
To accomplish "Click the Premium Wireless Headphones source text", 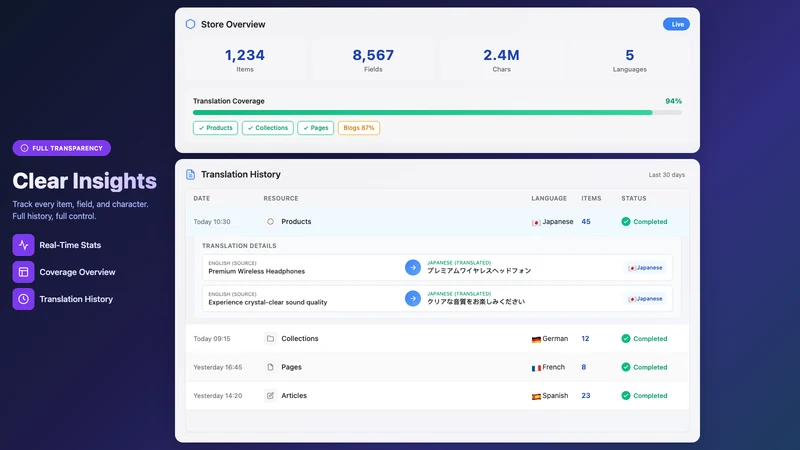I will click(257, 271).
